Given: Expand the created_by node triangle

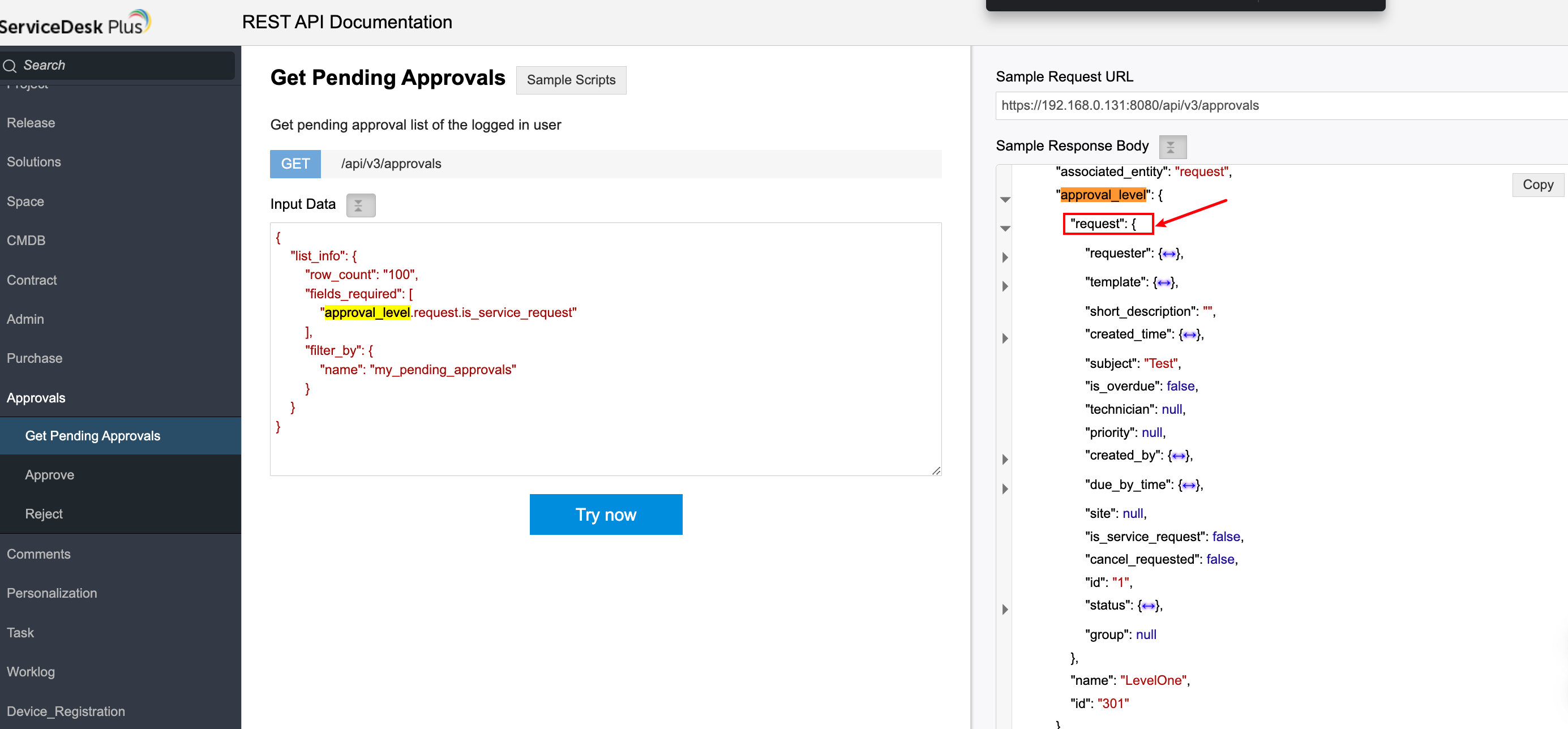Looking at the screenshot, I should point(1005,460).
